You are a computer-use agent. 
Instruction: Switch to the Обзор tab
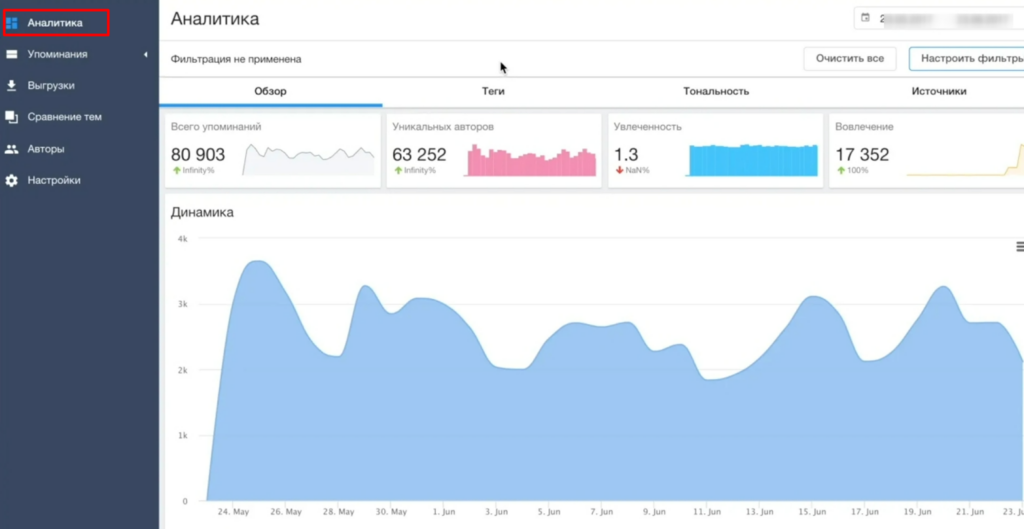coord(270,92)
